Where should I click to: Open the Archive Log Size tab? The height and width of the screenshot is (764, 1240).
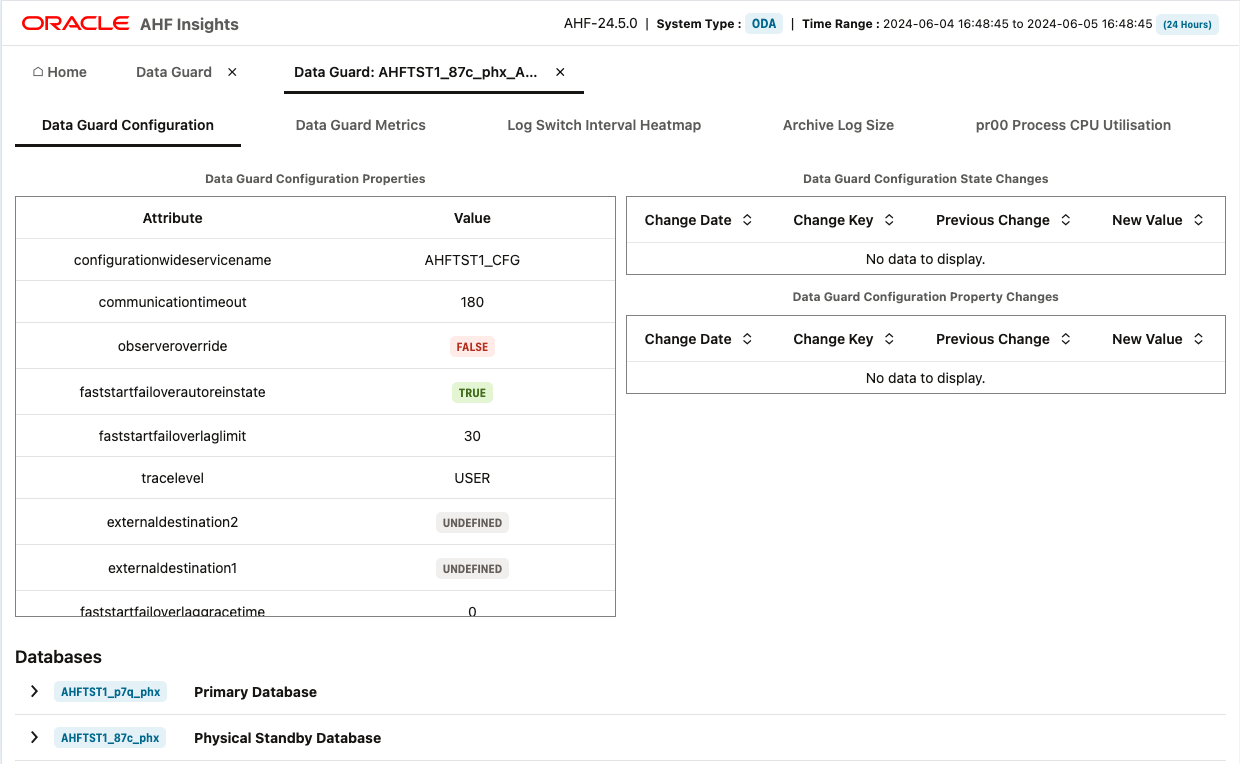pyautogui.click(x=838, y=125)
